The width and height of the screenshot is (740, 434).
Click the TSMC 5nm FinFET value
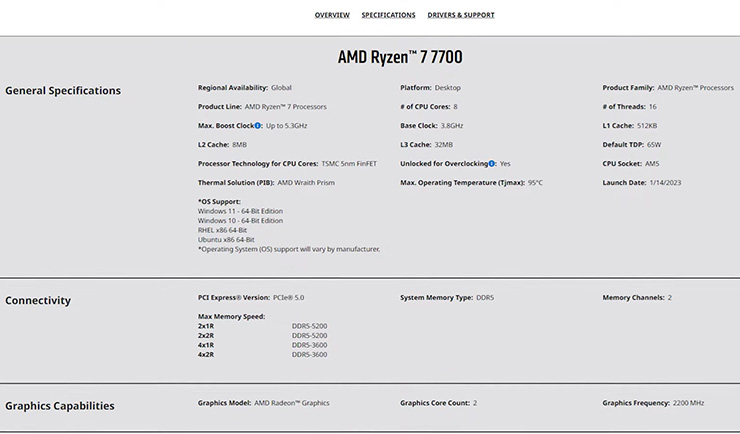pos(349,164)
